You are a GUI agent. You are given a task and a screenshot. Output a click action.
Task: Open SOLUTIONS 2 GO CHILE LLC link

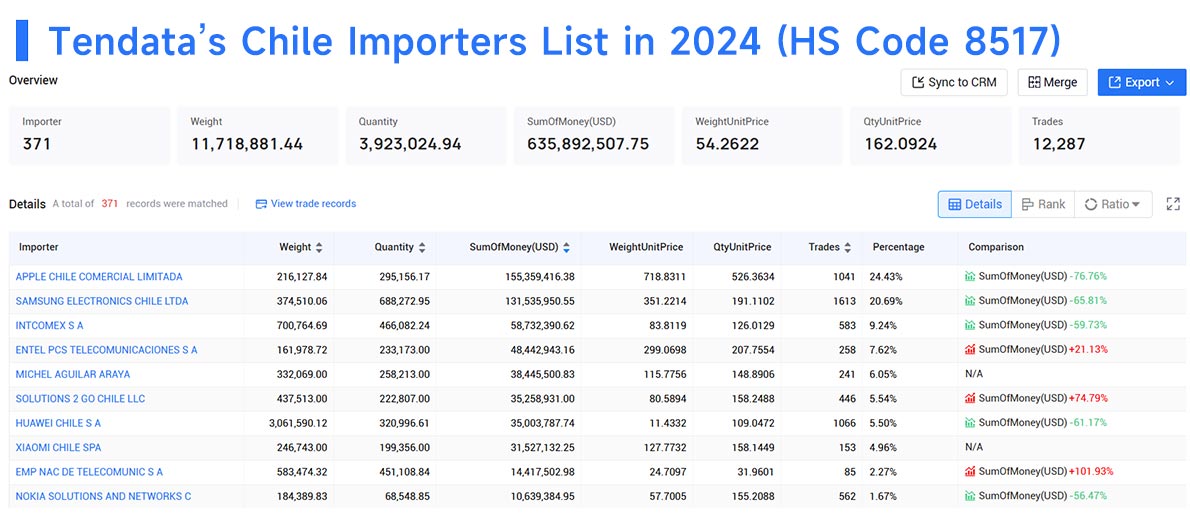[80, 398]
